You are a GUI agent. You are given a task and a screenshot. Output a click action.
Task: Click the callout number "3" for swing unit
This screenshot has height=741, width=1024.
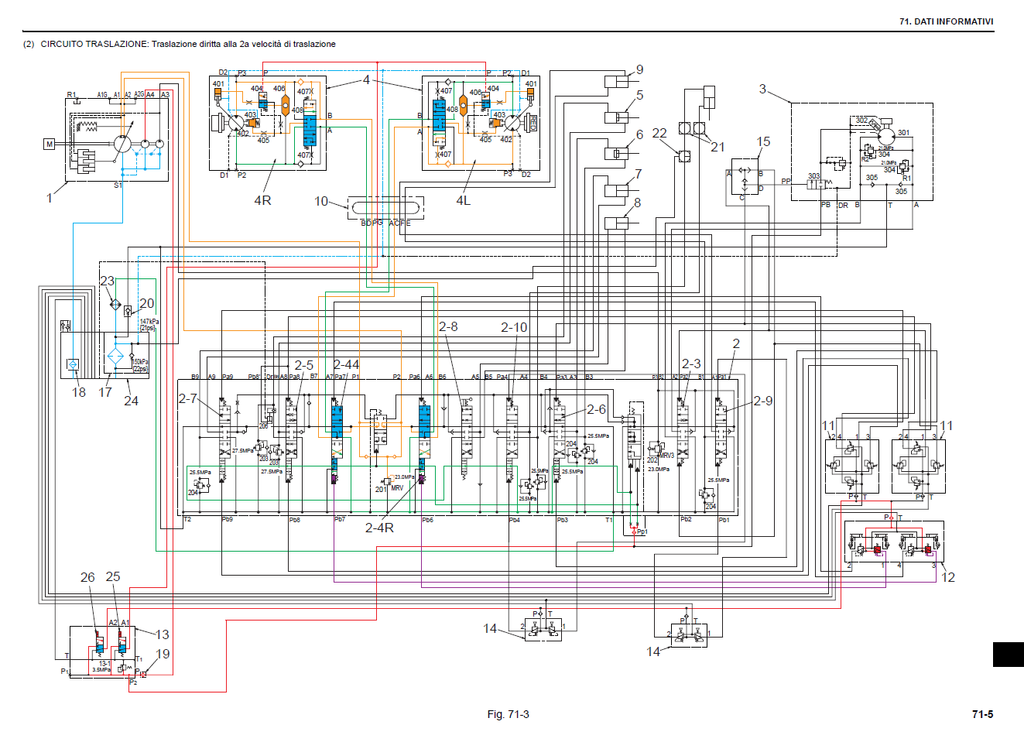coord(763,89)
